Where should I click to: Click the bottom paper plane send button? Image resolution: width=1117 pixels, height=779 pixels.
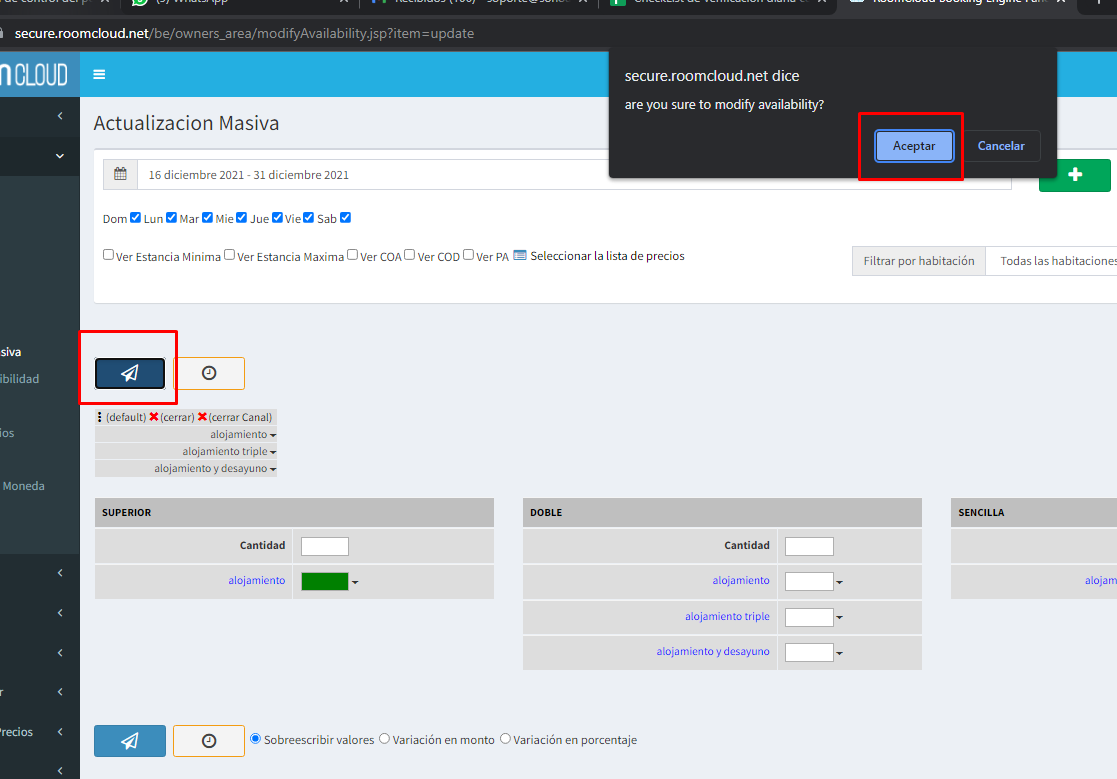(130, 741)
